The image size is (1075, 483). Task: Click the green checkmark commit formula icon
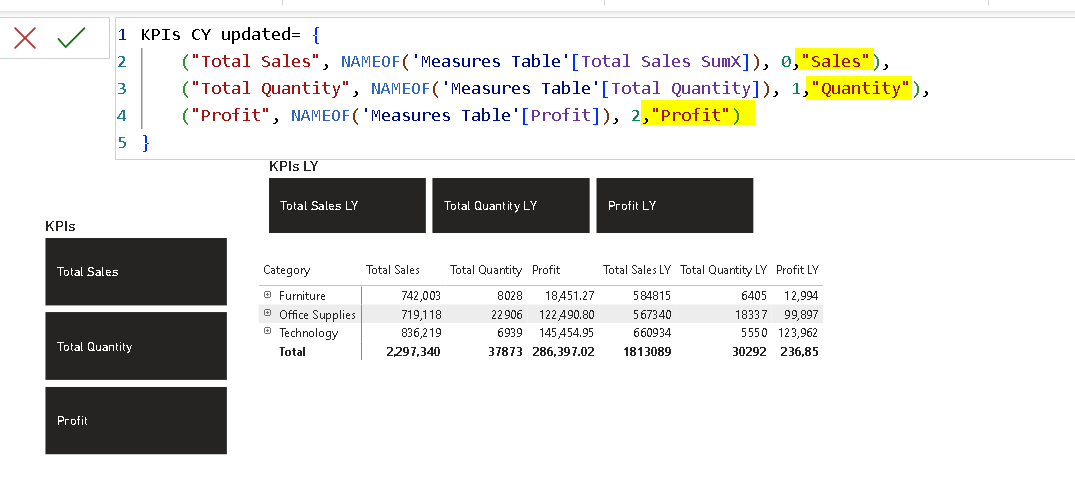[x=71, y=38]
